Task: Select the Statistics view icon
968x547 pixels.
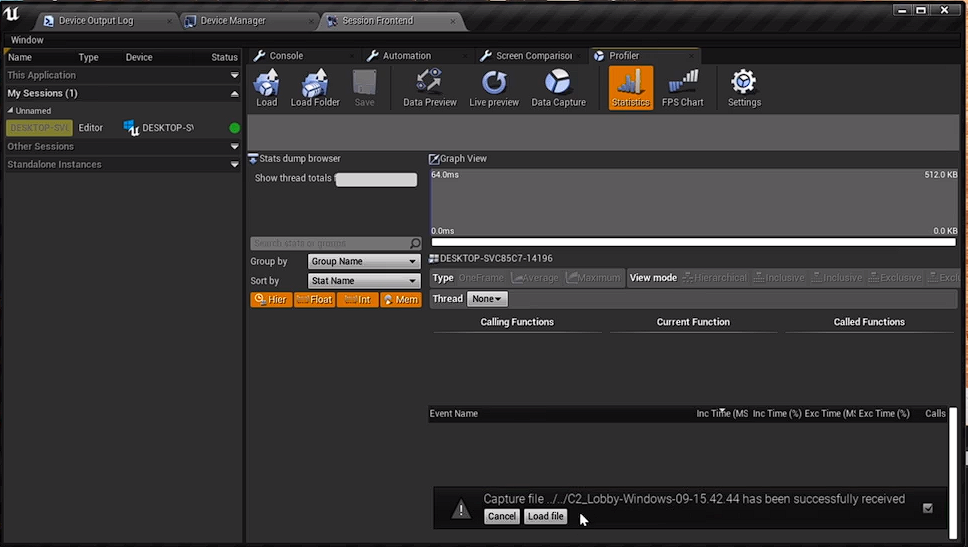Action: (x=630, y=88)
